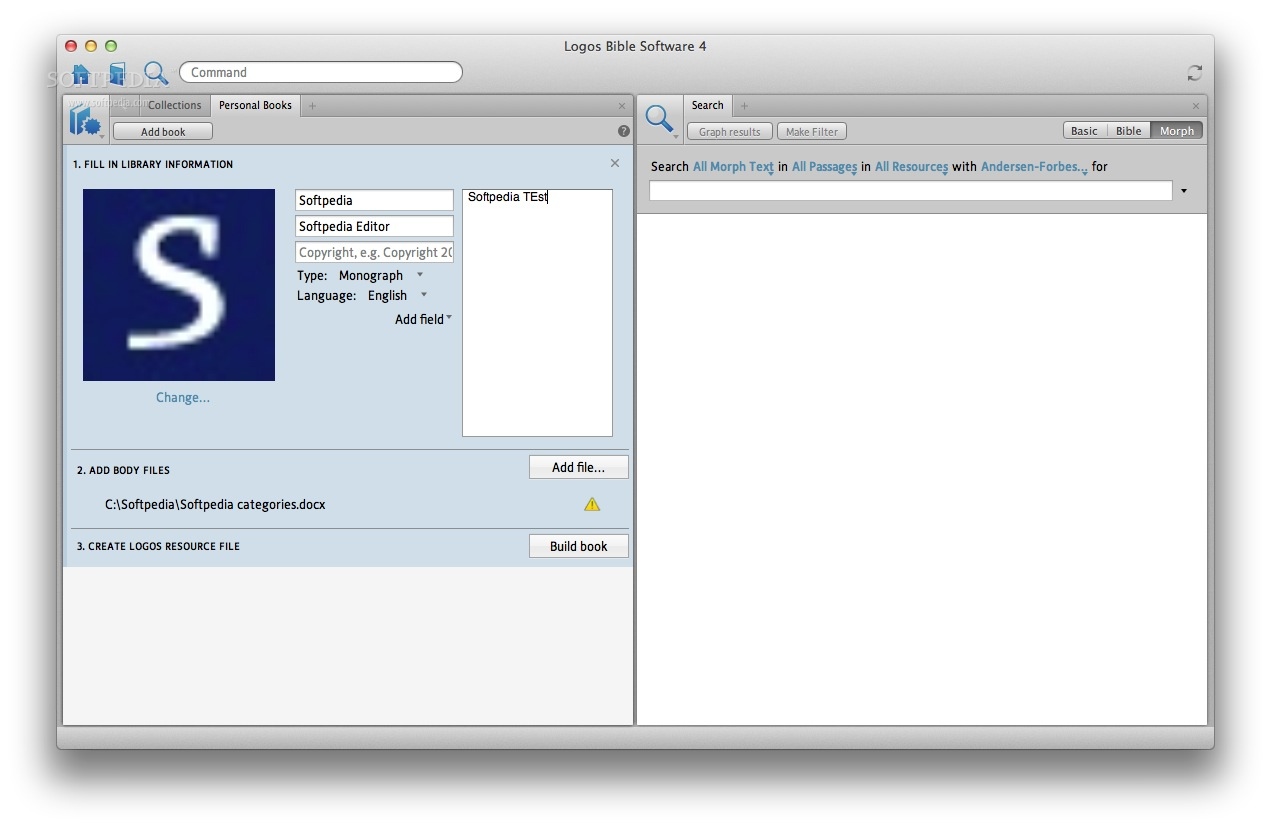
Task: Click the Home icon in the toolbar
Action: [80, 72]
